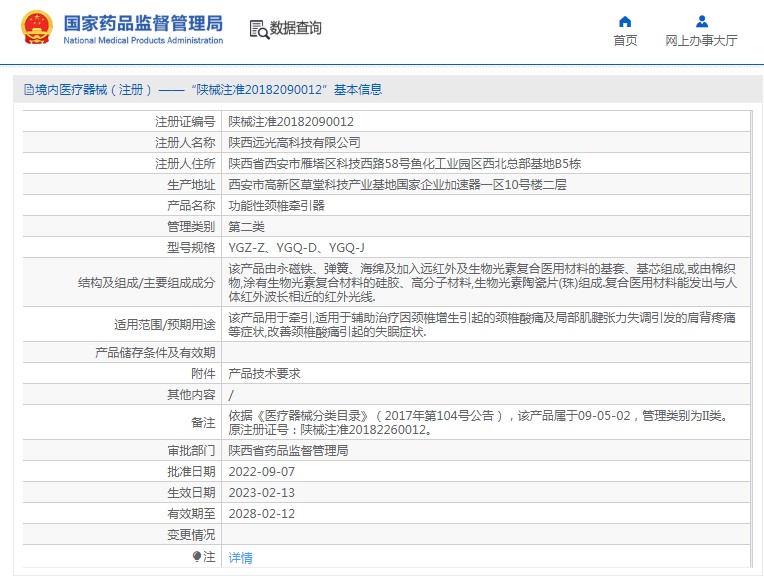The image size is (764, 581).
Task: Select the 生产地址 address value
Action: (397, 184)
